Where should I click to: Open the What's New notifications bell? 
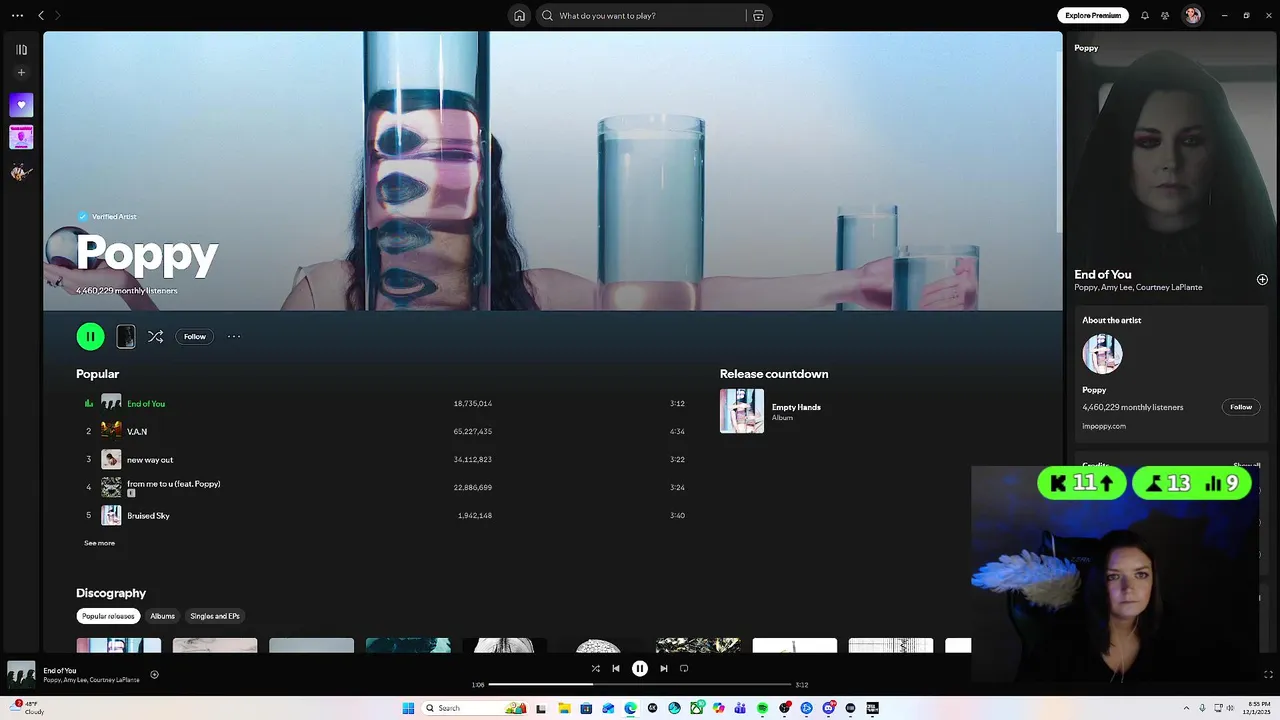point(1145,15)
